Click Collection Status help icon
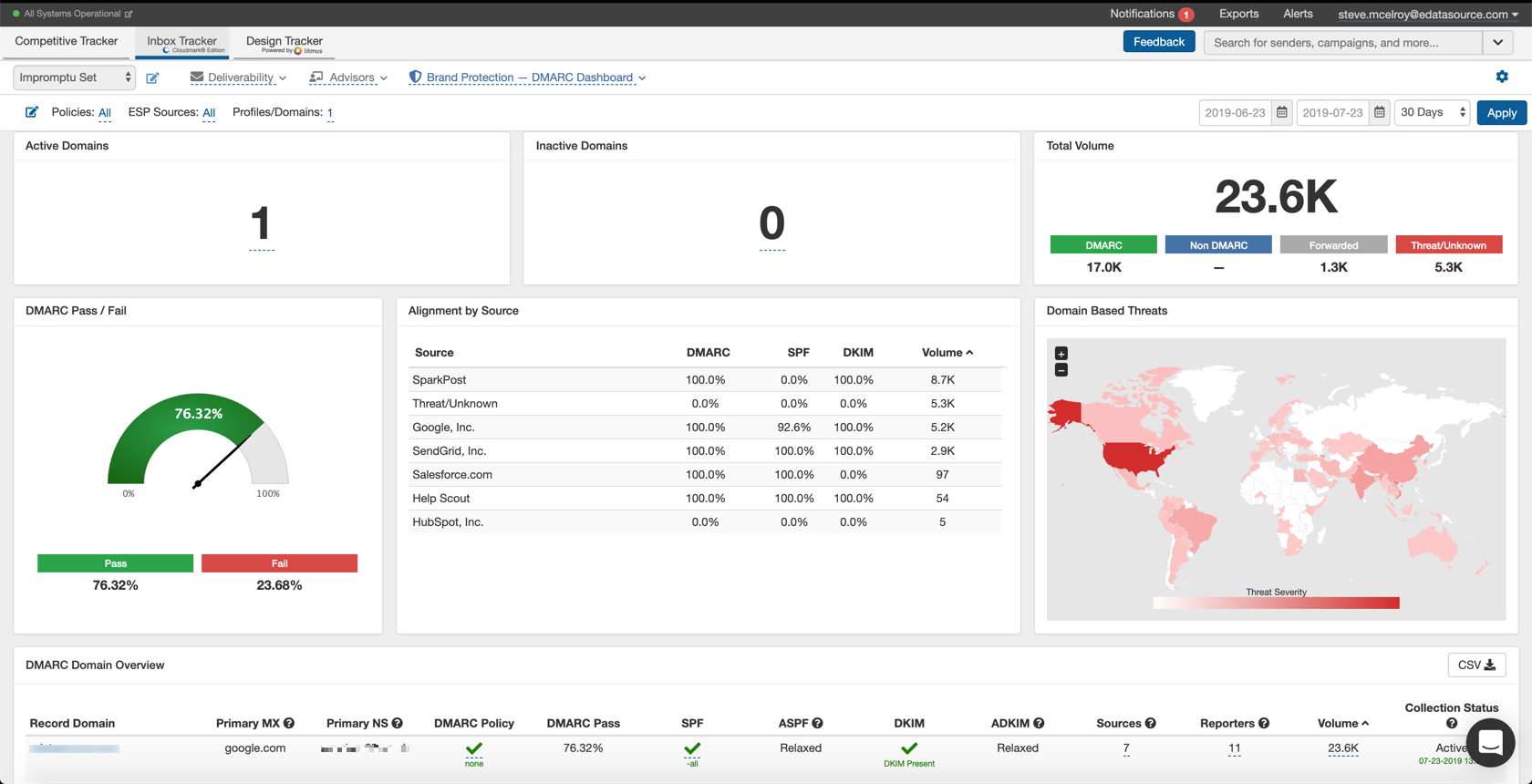This screenshot has height=784, width=1532. 1452,724
